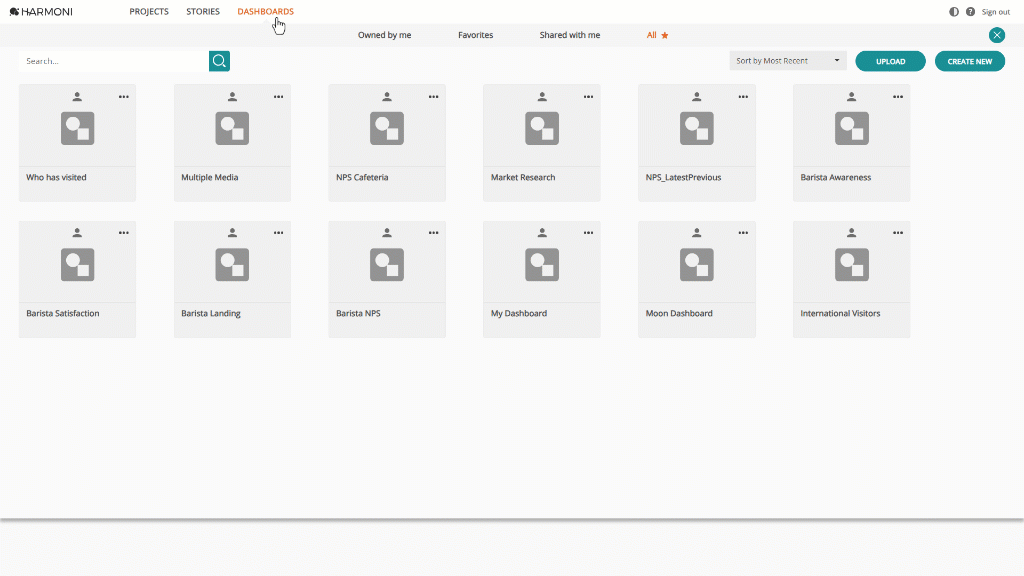Click owner icon on NPS Cafeteria card
The image size is (1024, 576).
pyautogui.click(x=387, y=97)
